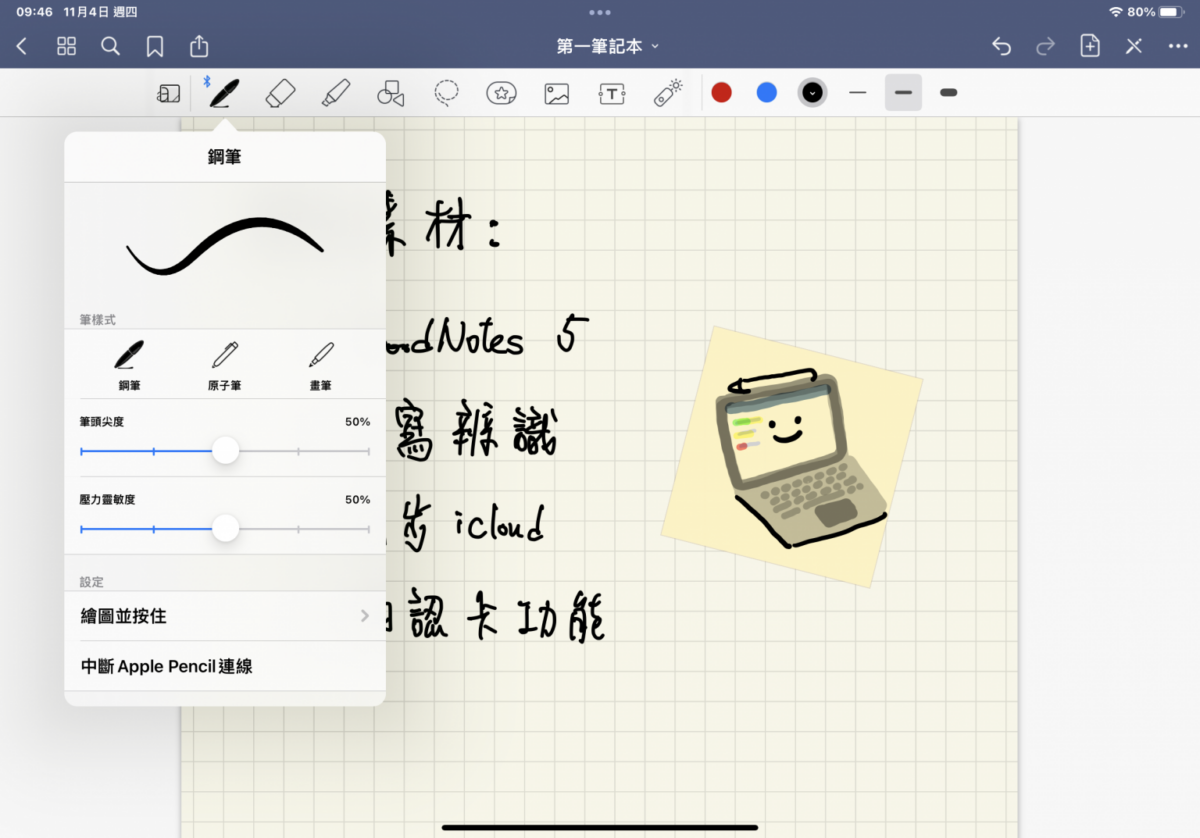
Task: Tap the 09:46 clock in status bar
Action: click(x=34, y=12)
